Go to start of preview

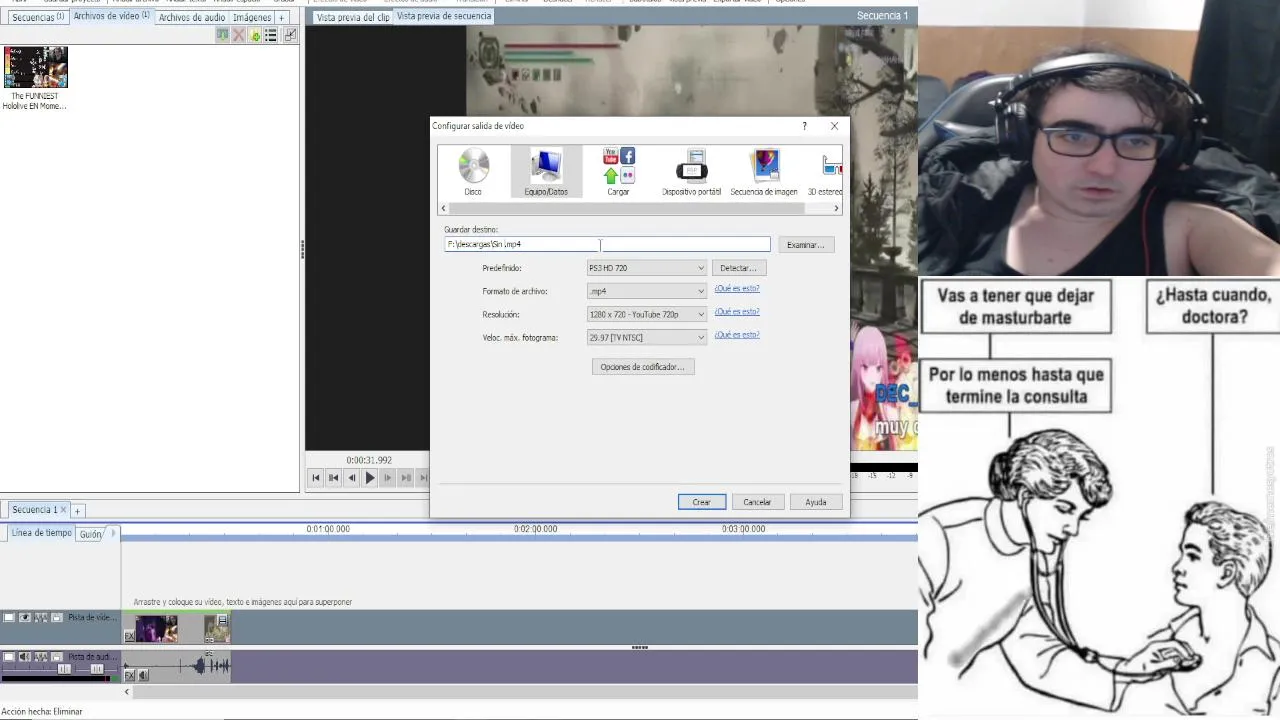316,478
